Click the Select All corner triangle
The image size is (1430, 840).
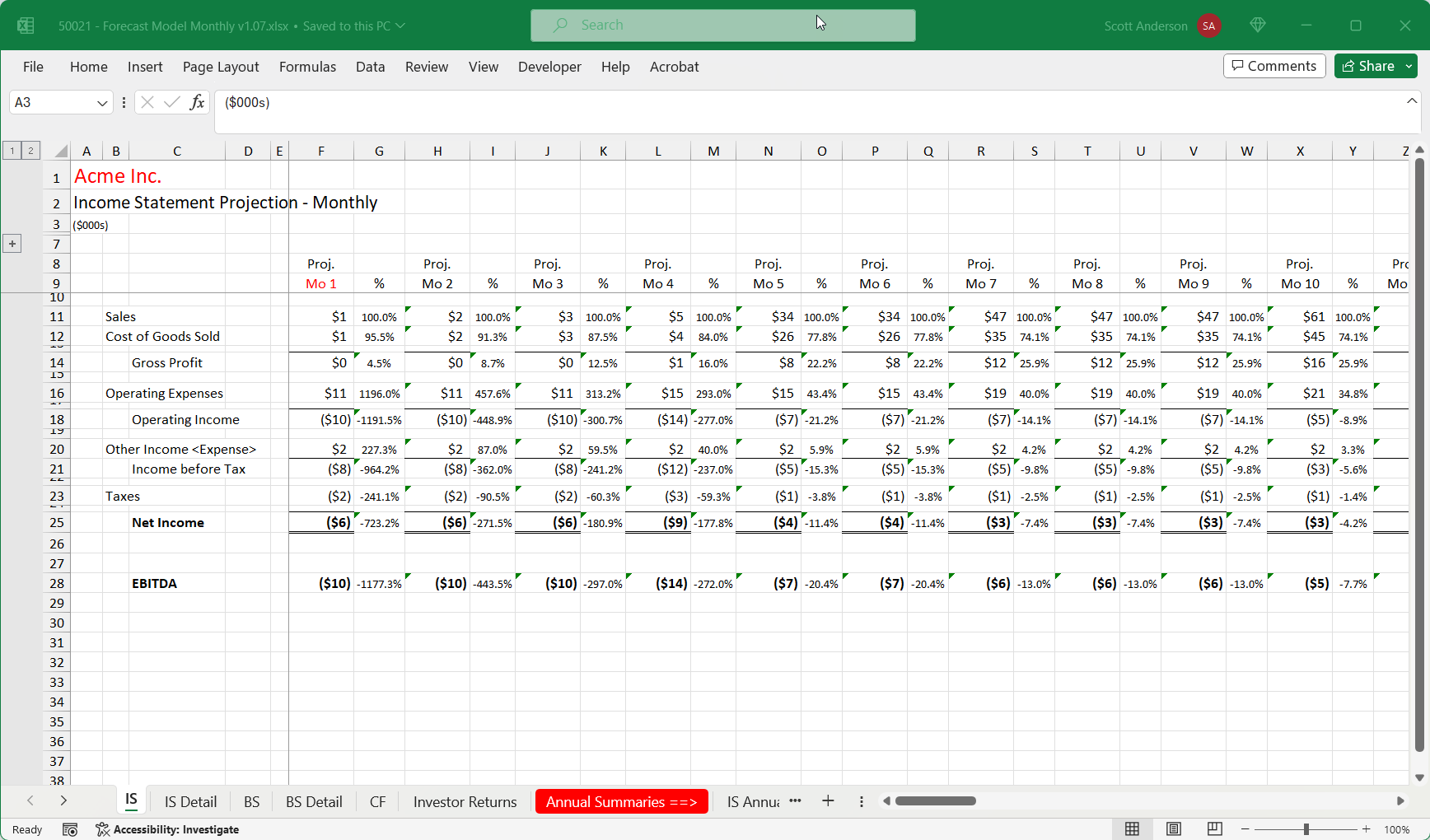60,151
